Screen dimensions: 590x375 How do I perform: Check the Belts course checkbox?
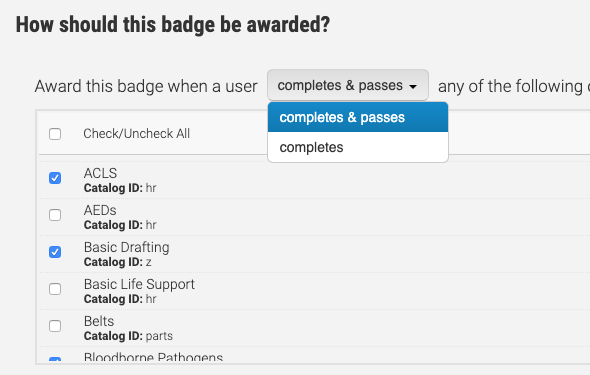coord(55,326)
